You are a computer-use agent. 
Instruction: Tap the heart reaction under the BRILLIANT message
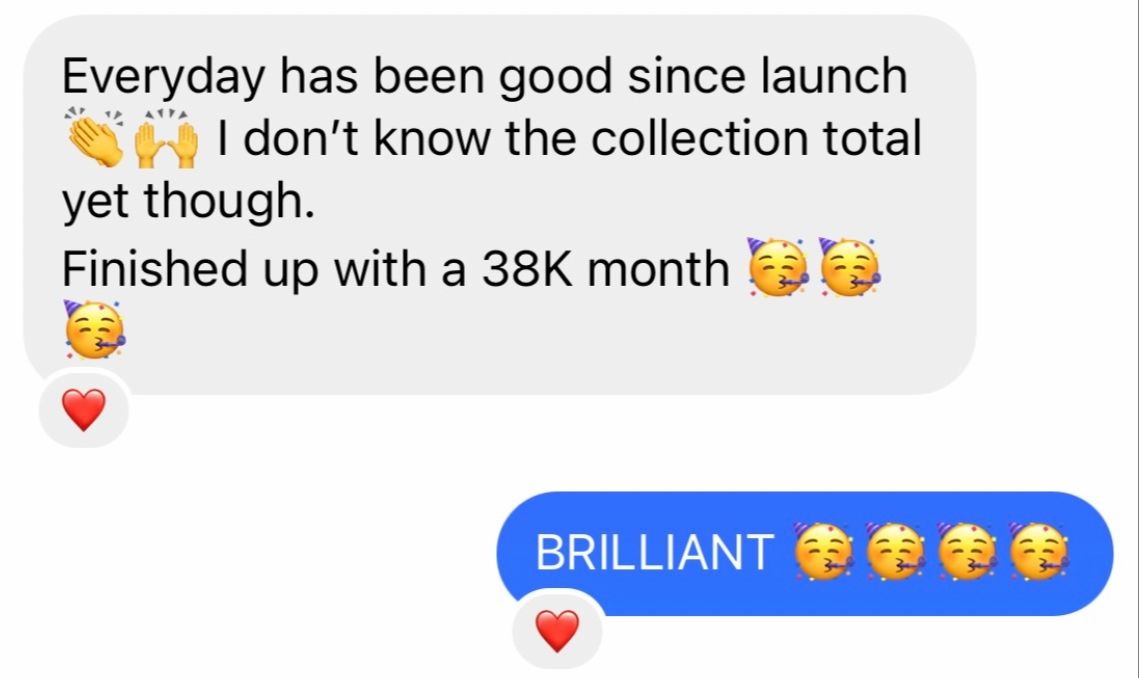557,631
